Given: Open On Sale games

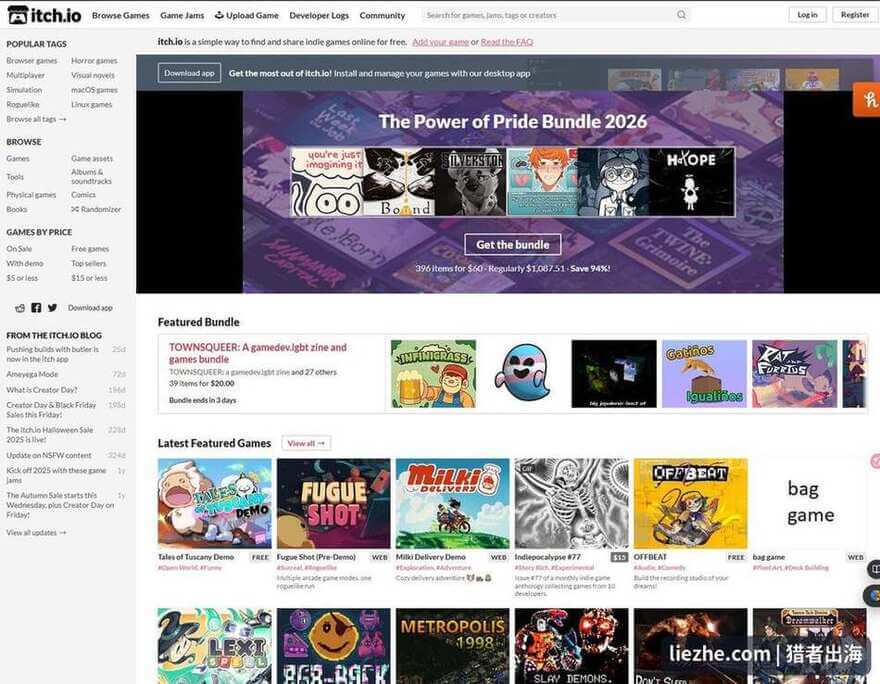Looking at the screenshot, I should 19,249.
